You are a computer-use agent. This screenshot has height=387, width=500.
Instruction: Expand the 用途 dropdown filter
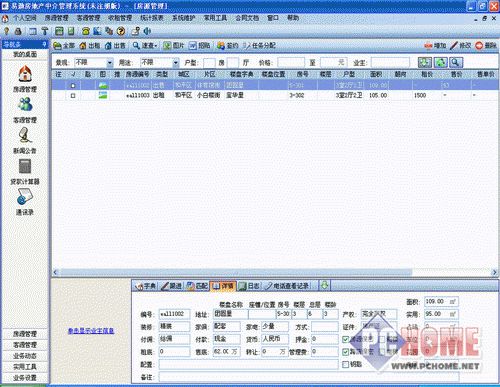(175, 62)
